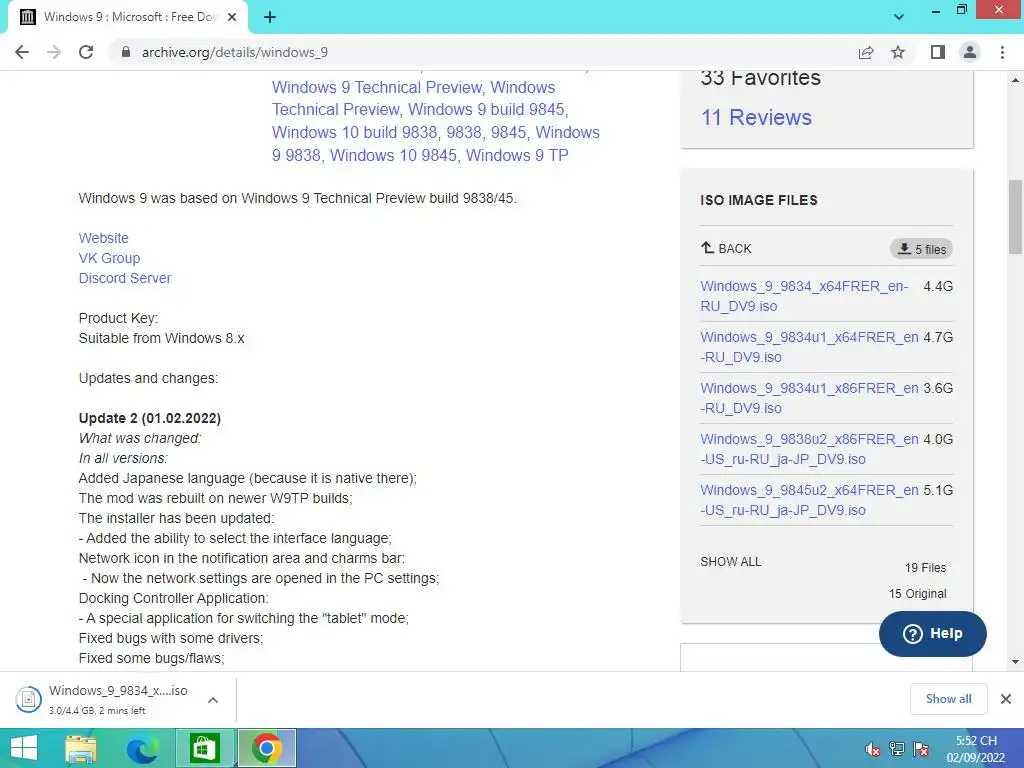The height and width of the screenshot is (768, 1024).
Task: Open the VK Group link
Action: [109, 258]
